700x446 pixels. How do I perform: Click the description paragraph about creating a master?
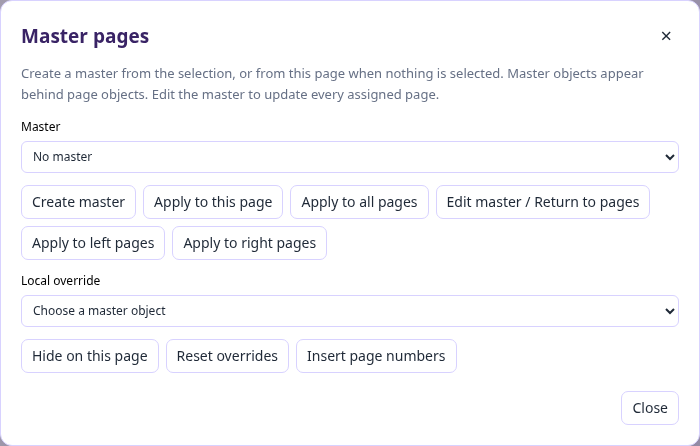pyautogui.click(x=332, y=84)
